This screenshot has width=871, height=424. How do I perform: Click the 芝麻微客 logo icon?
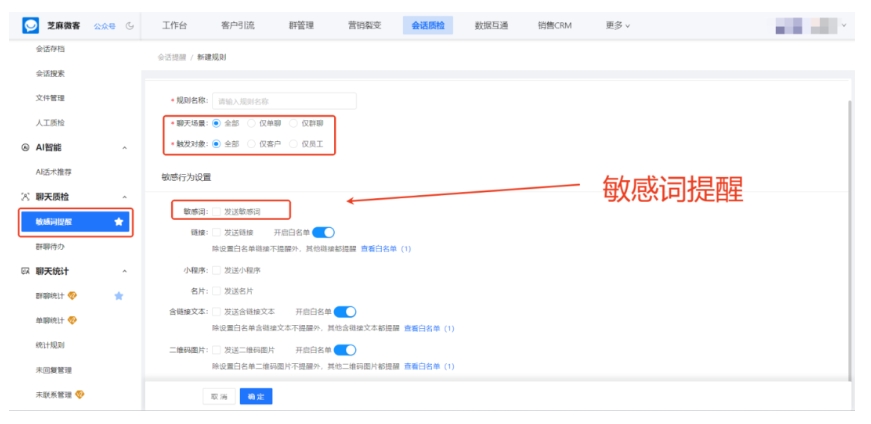point(30,24)
